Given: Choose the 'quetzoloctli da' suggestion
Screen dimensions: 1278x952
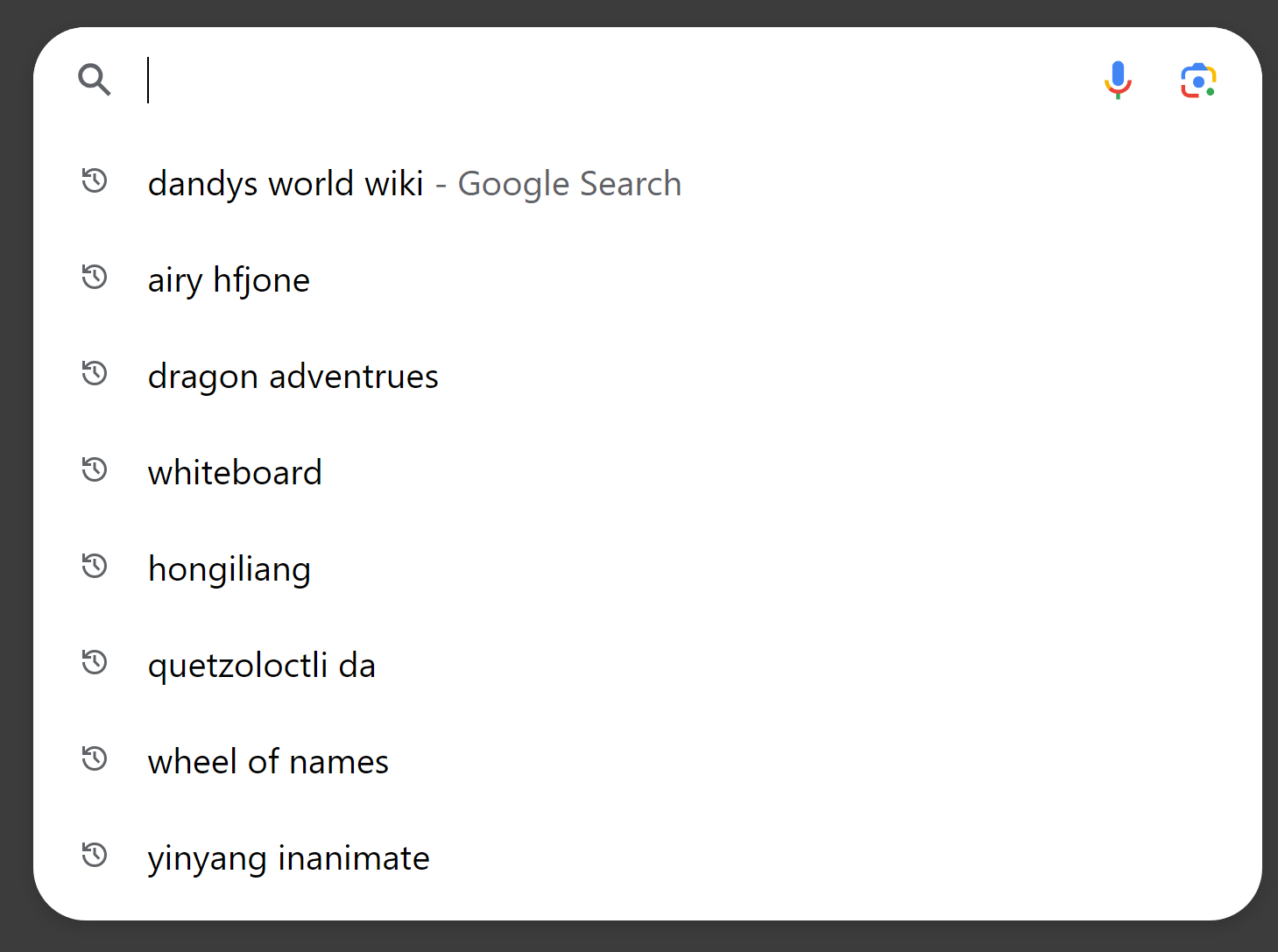Looking at the screenshot, I should pos(262,665).
